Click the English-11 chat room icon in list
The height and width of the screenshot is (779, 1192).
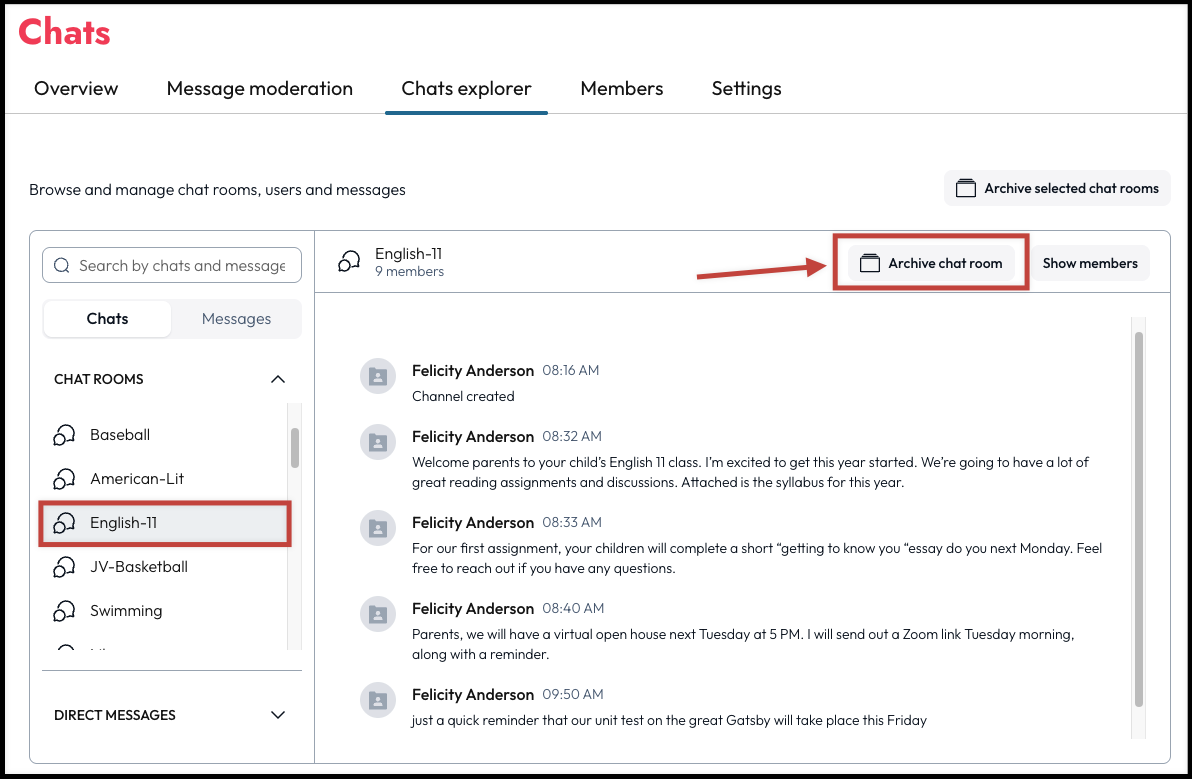[x=64, y=523]
